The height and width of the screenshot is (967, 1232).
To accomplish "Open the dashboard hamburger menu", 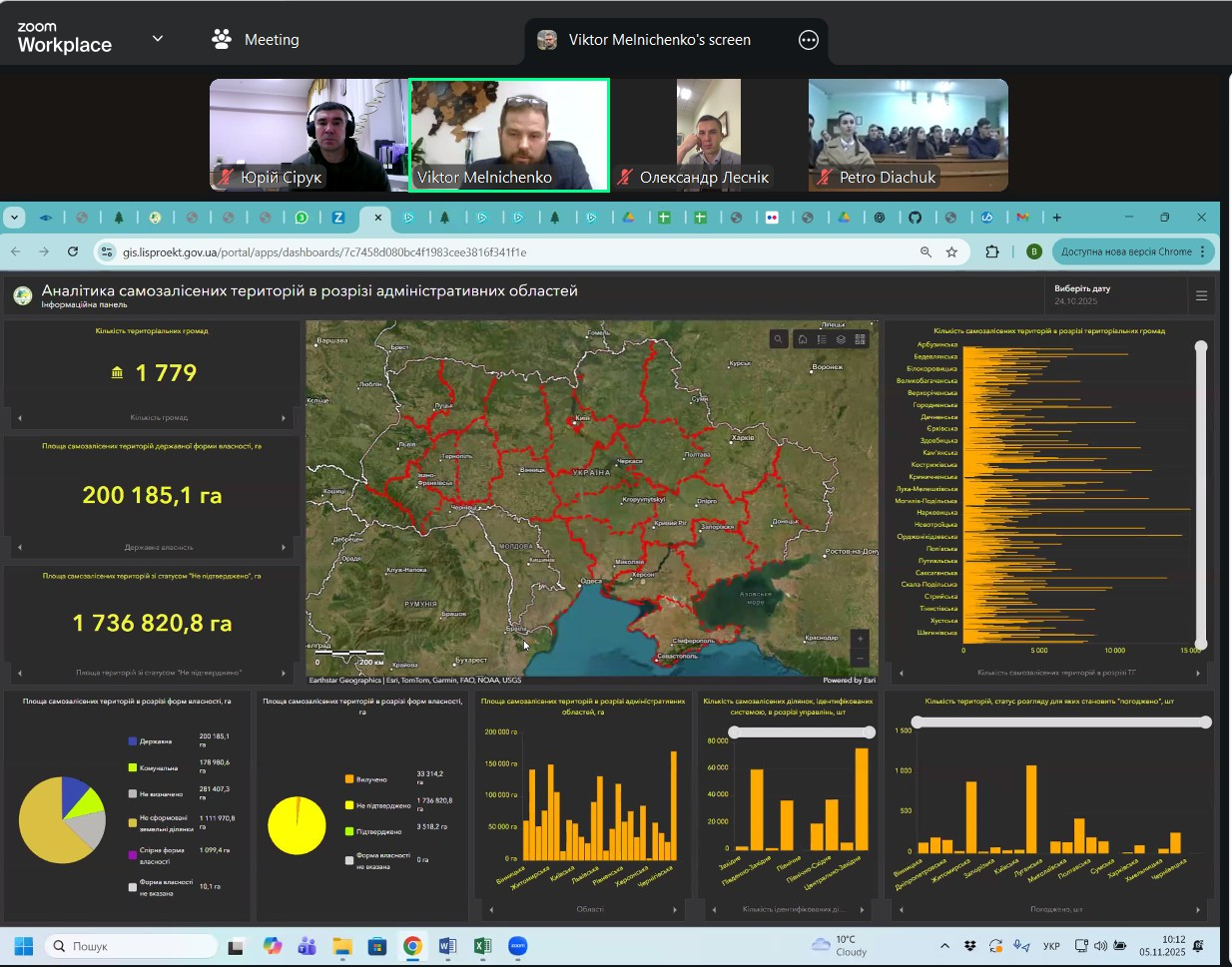I will (1201, 295).
